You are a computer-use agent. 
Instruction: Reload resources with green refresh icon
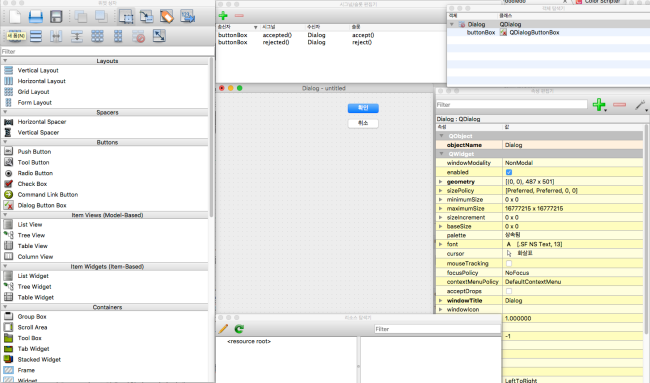[239, 329]
